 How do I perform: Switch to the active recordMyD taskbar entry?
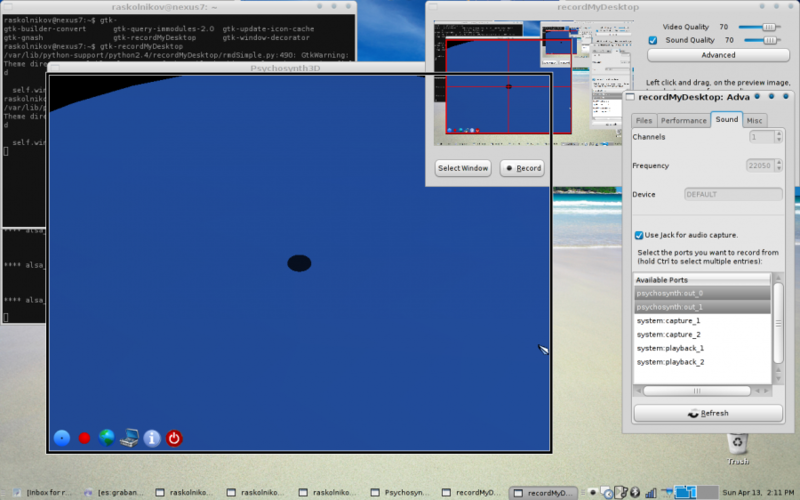point(544,492)
